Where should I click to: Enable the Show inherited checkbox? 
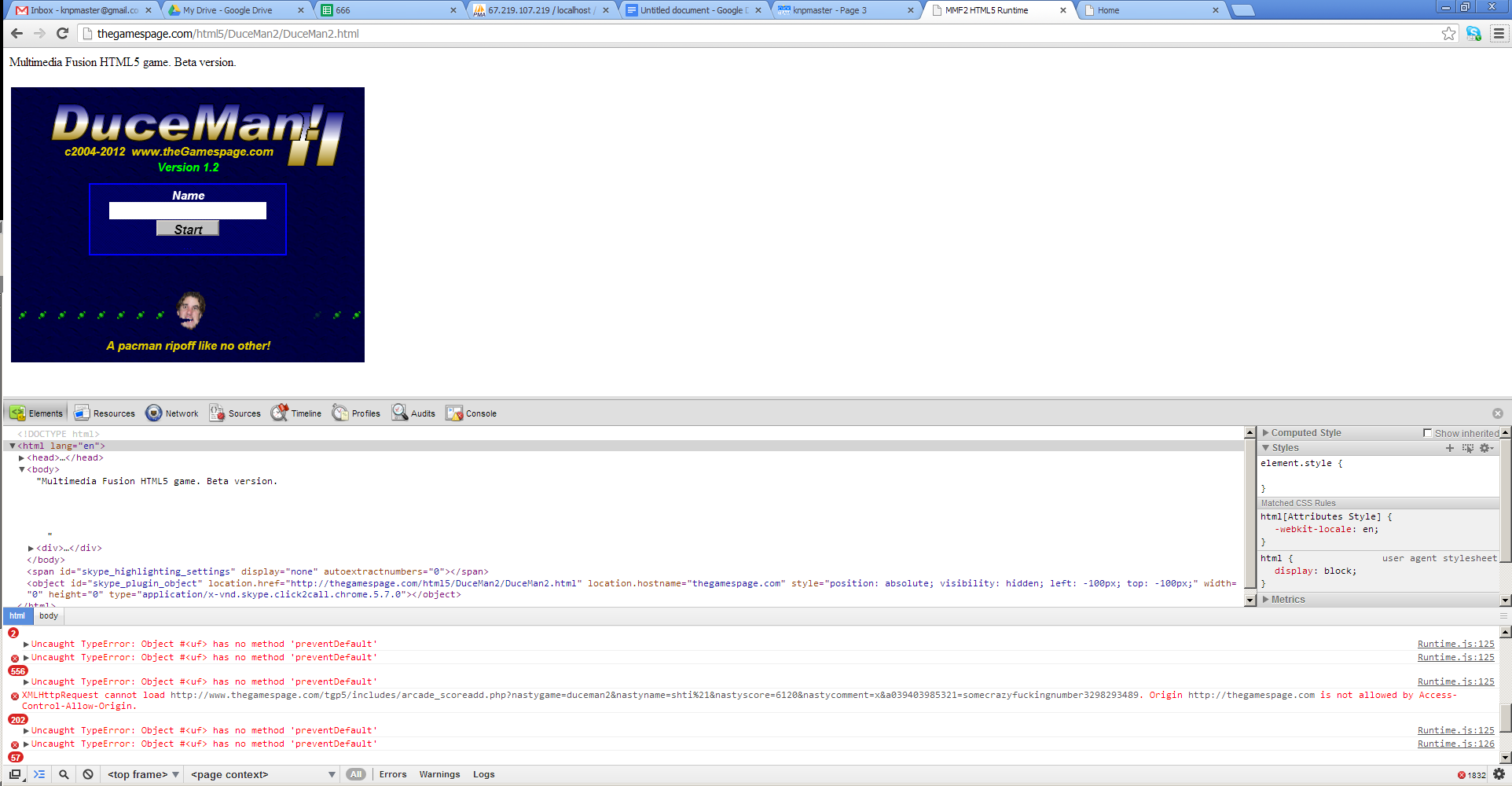click(x=1428, y=433)
